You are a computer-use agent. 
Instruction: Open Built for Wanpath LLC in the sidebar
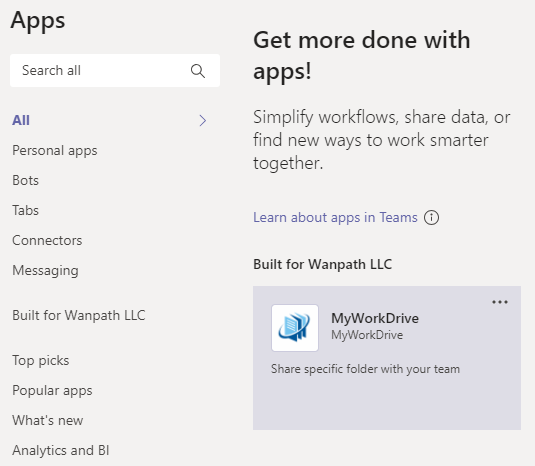click(79, 315)
